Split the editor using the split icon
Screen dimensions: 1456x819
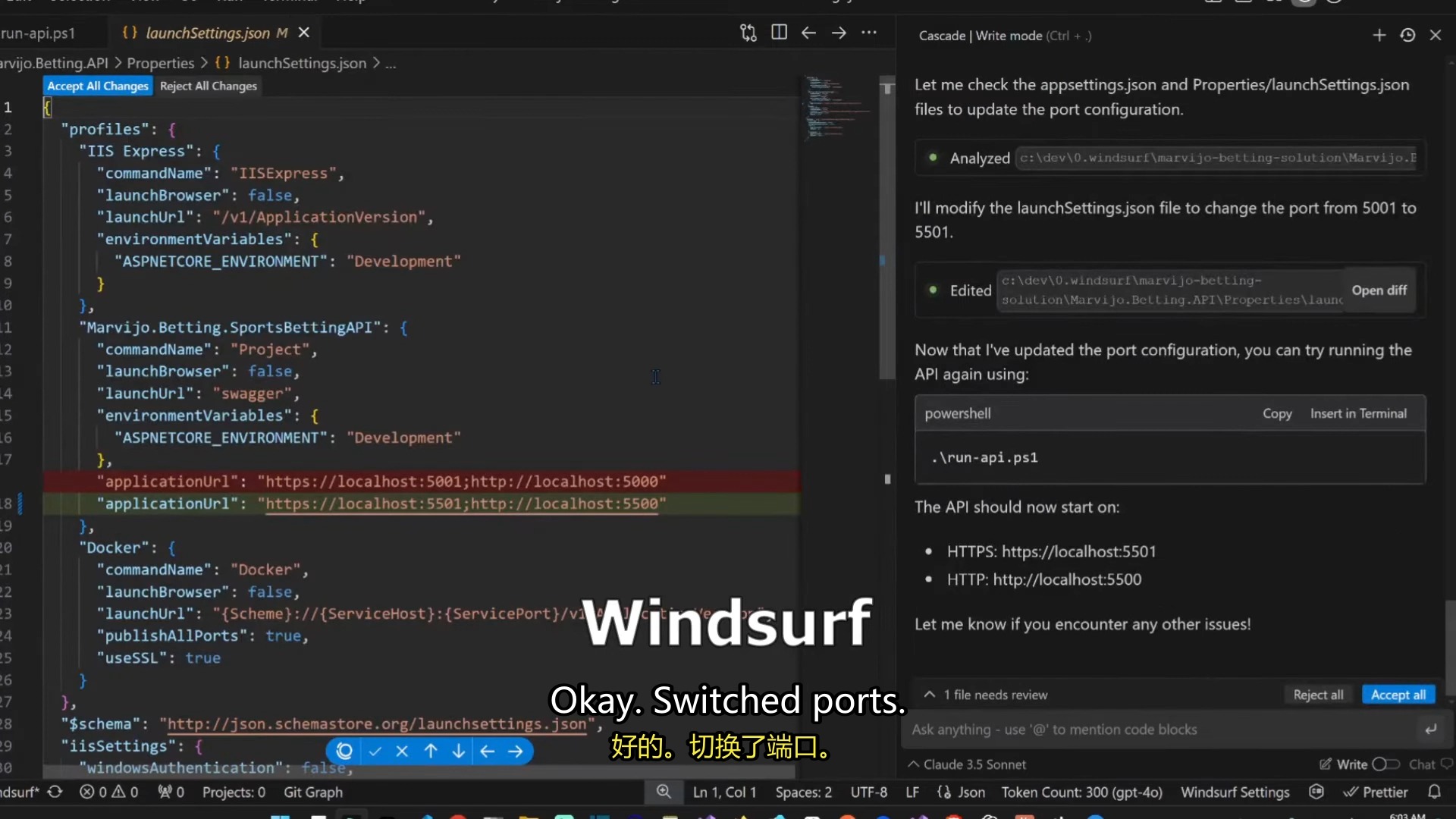coord(779,33)
